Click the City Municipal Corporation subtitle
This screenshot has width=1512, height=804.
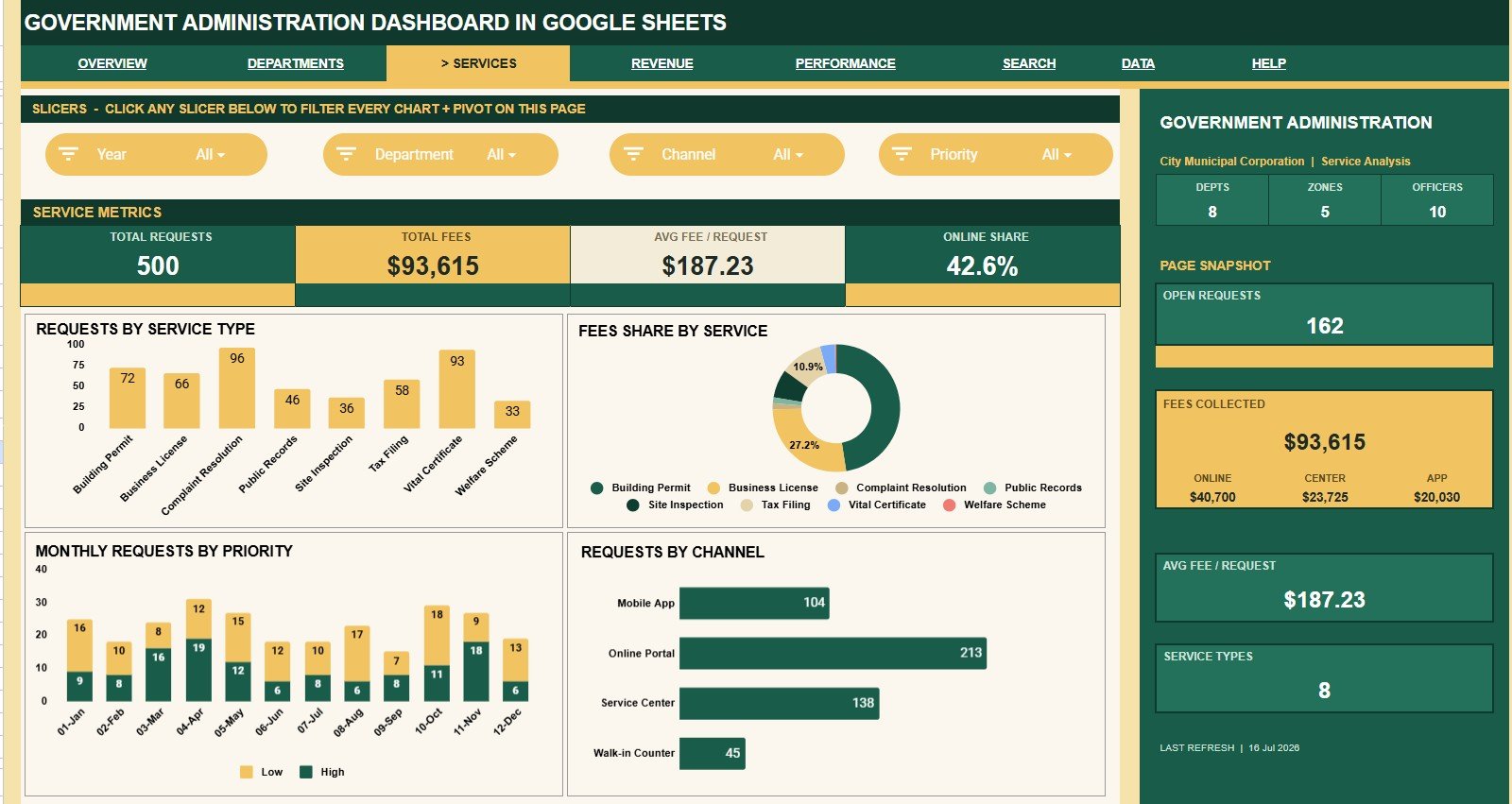[1232, 162]
